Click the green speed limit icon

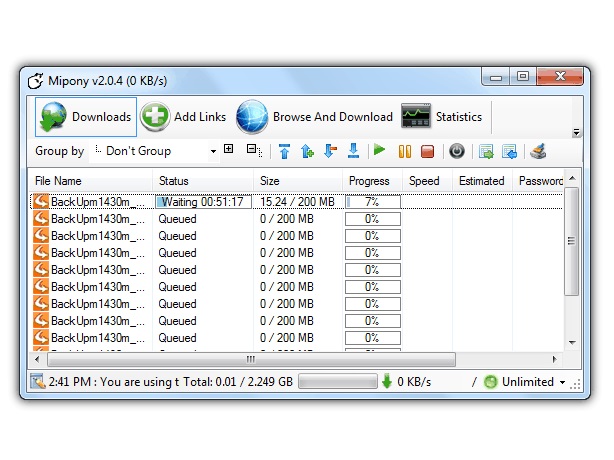pos(490,382)
